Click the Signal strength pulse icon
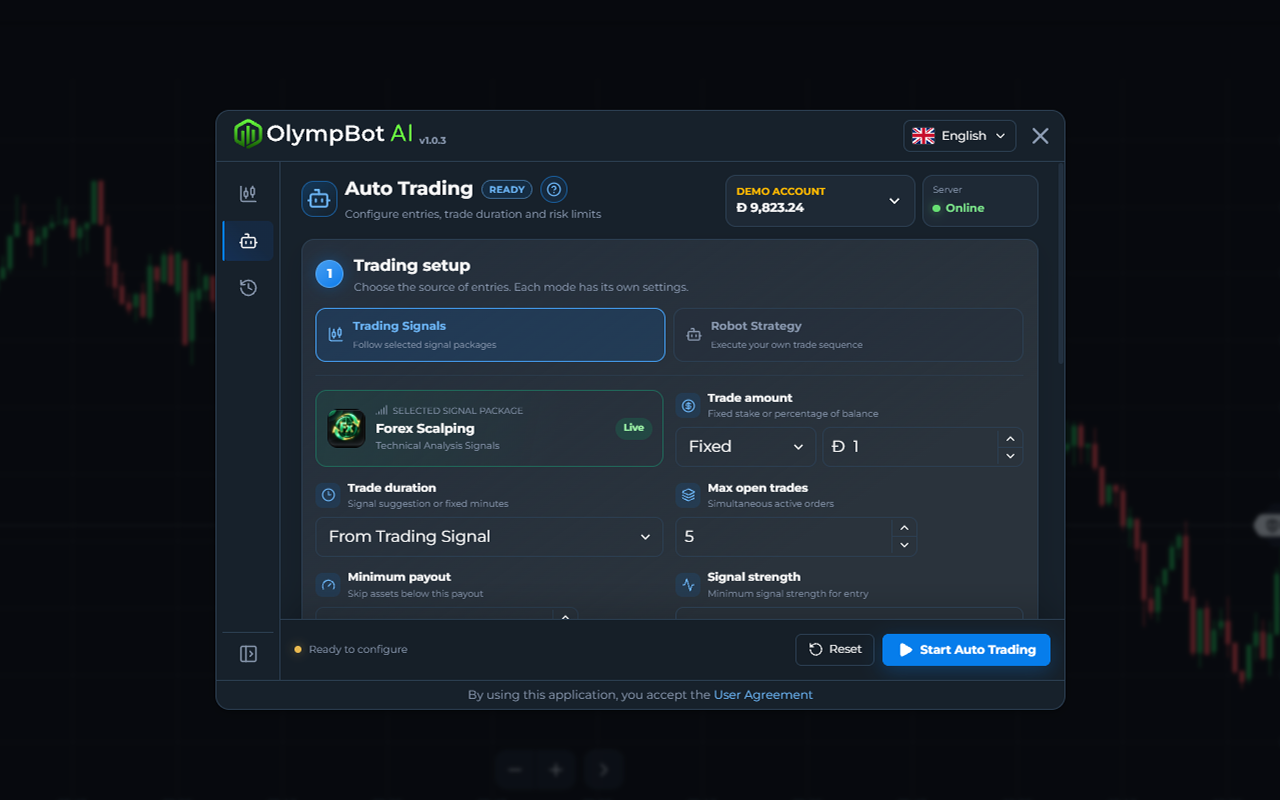Viewport: 1280px width, 800px height. click(x=688, y=585)
